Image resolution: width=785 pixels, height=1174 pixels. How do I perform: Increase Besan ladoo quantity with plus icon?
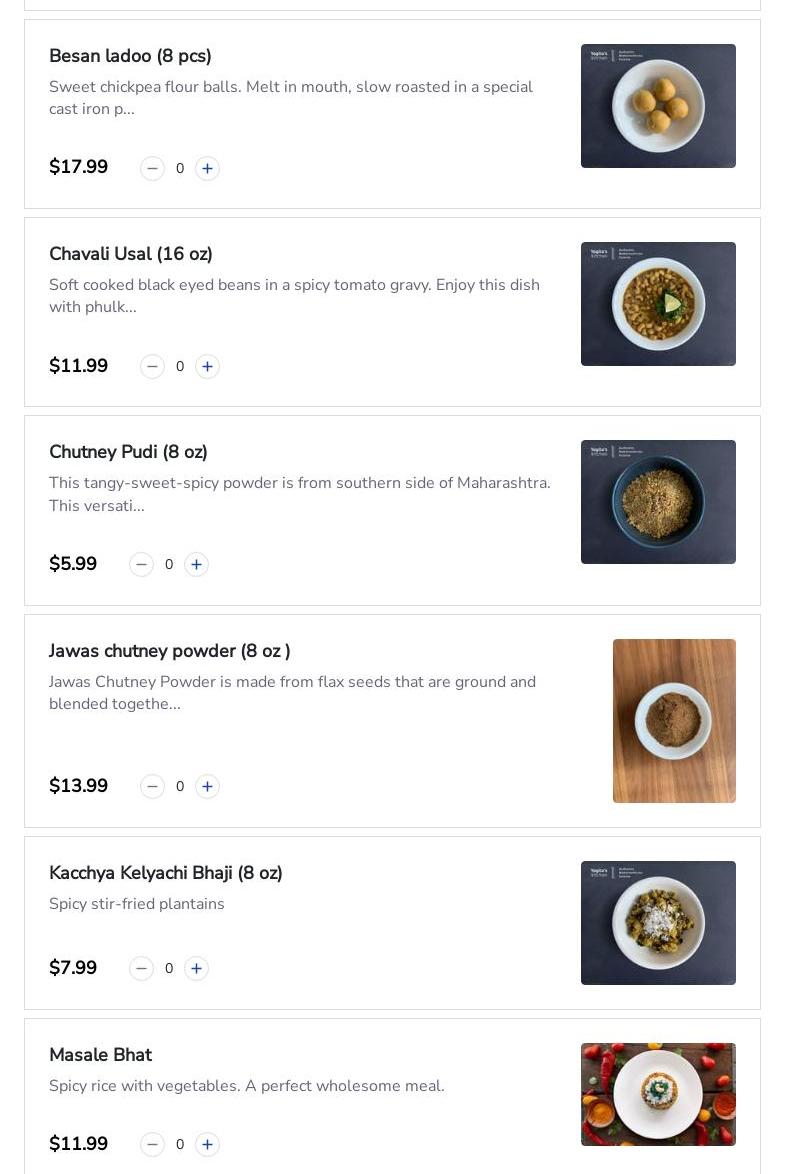(207, 168)
